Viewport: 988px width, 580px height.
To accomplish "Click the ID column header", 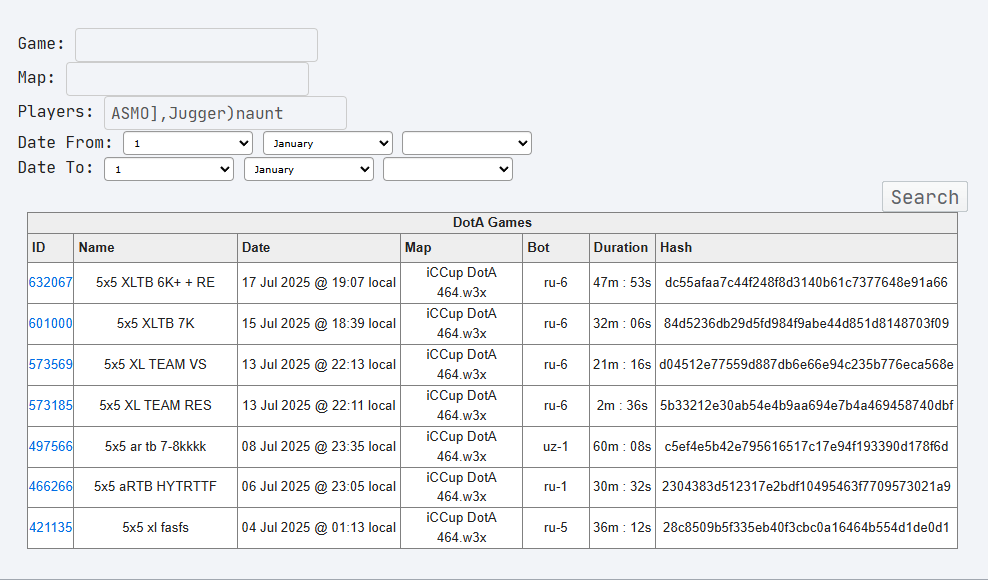I will tap(50, 248).
